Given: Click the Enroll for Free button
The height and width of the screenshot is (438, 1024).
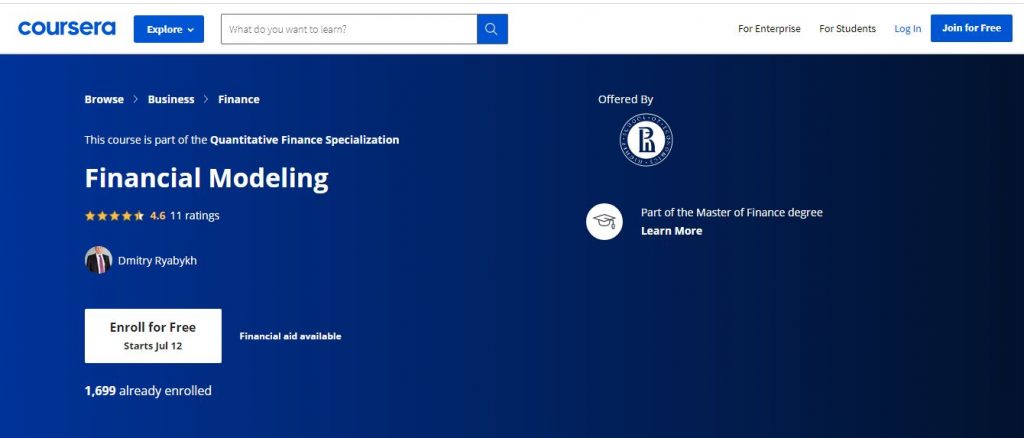Looking at the screenshot, I should 153,335.
